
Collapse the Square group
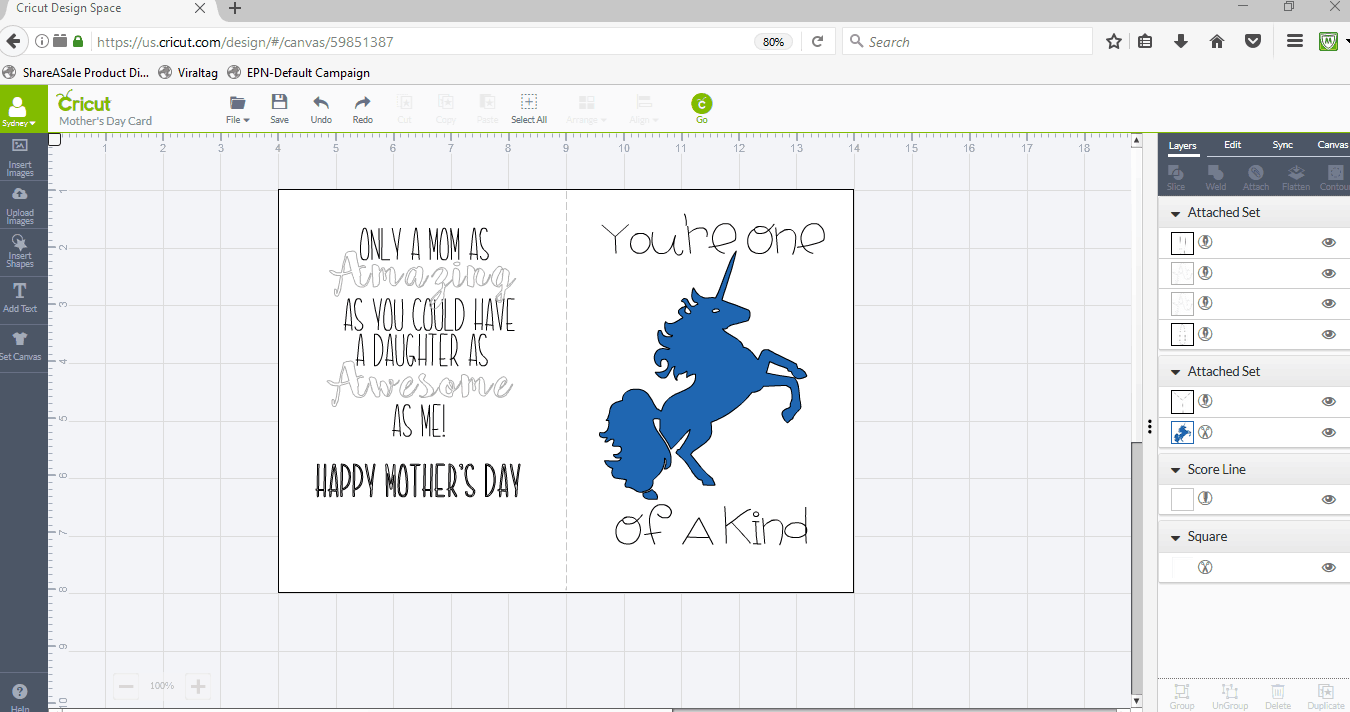click(1174, 537)
